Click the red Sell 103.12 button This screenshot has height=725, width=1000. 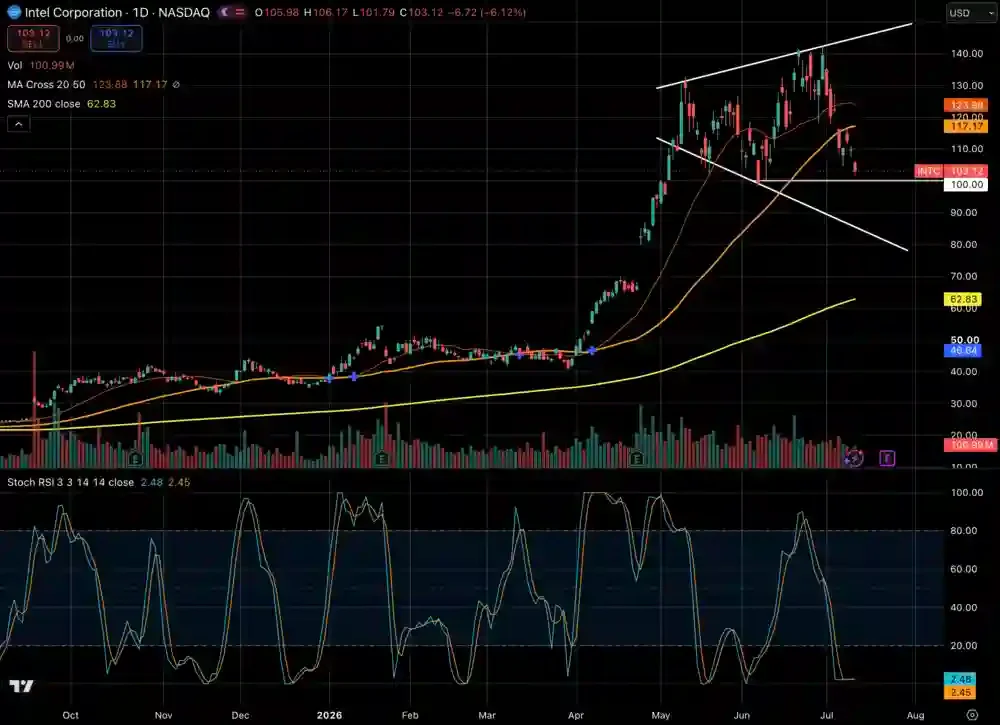click(33, 38)
